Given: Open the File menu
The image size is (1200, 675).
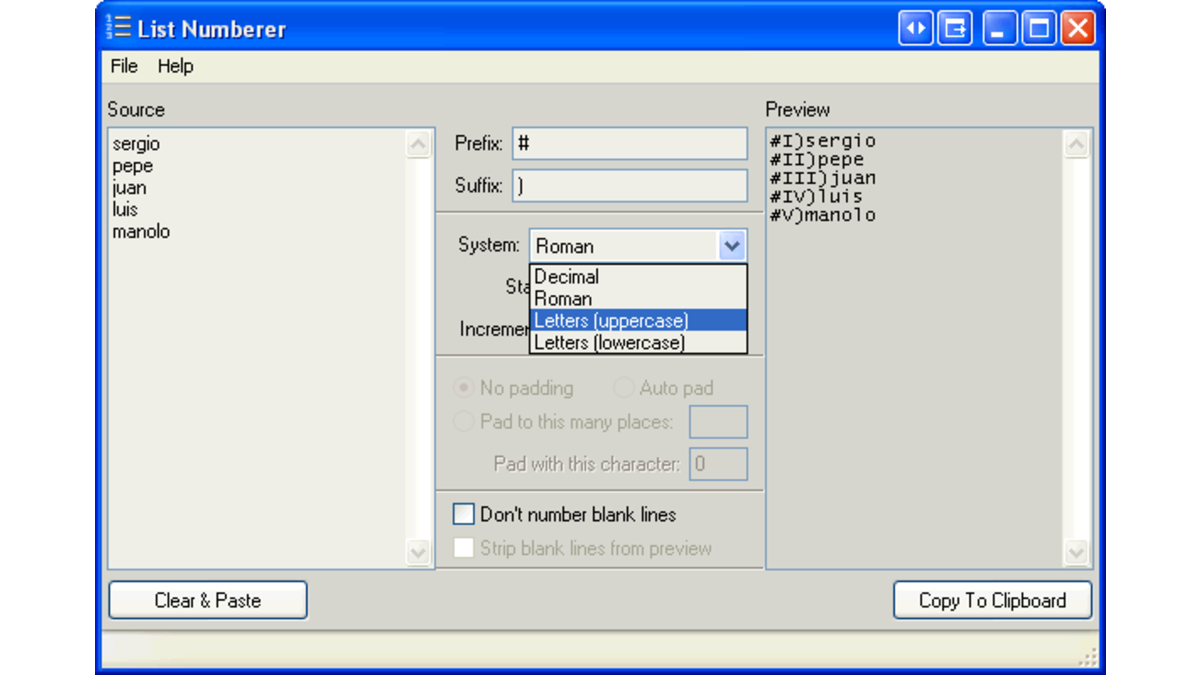Looking at the screenshot, I should [124, 66].
